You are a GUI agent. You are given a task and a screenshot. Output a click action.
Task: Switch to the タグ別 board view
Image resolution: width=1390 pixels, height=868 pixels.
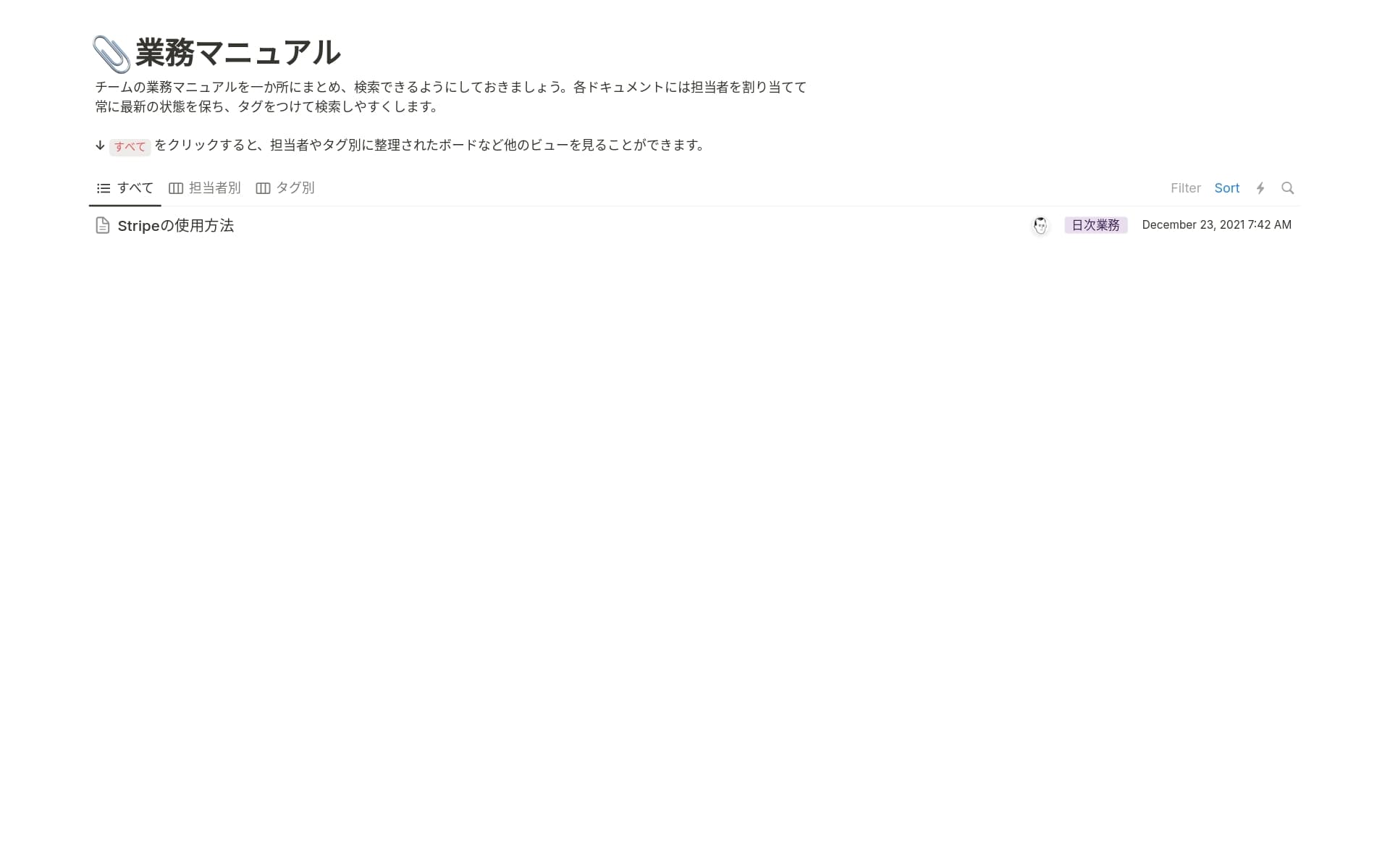(x=295, y=188)
